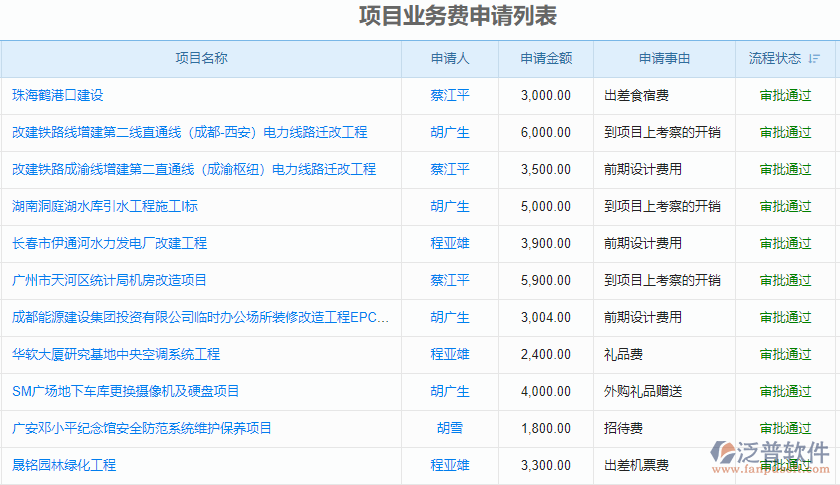Open project 晟铭园林绿化工程
Viewport: 840px width, 485px height.
point(64,465)
